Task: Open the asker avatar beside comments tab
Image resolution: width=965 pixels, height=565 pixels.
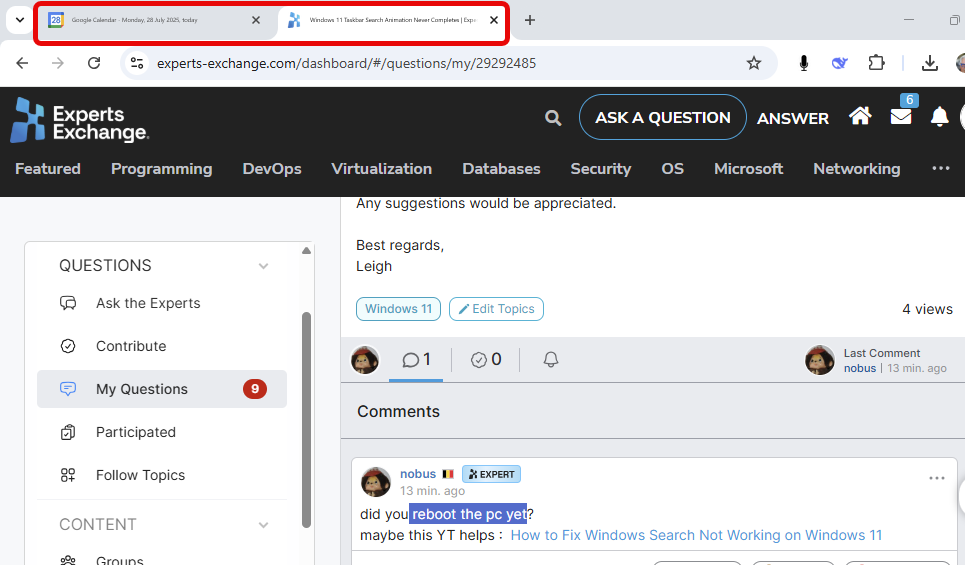Action: click(x=365, y=360)
